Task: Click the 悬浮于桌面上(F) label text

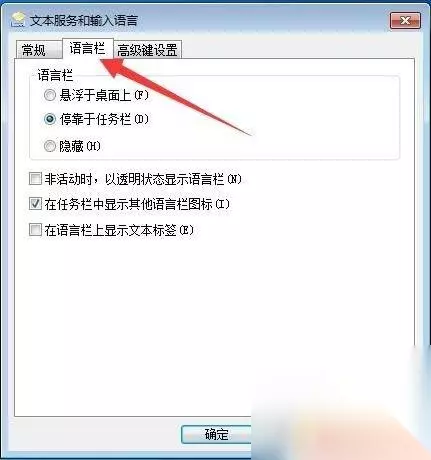Action: click(x=104, y=96)
